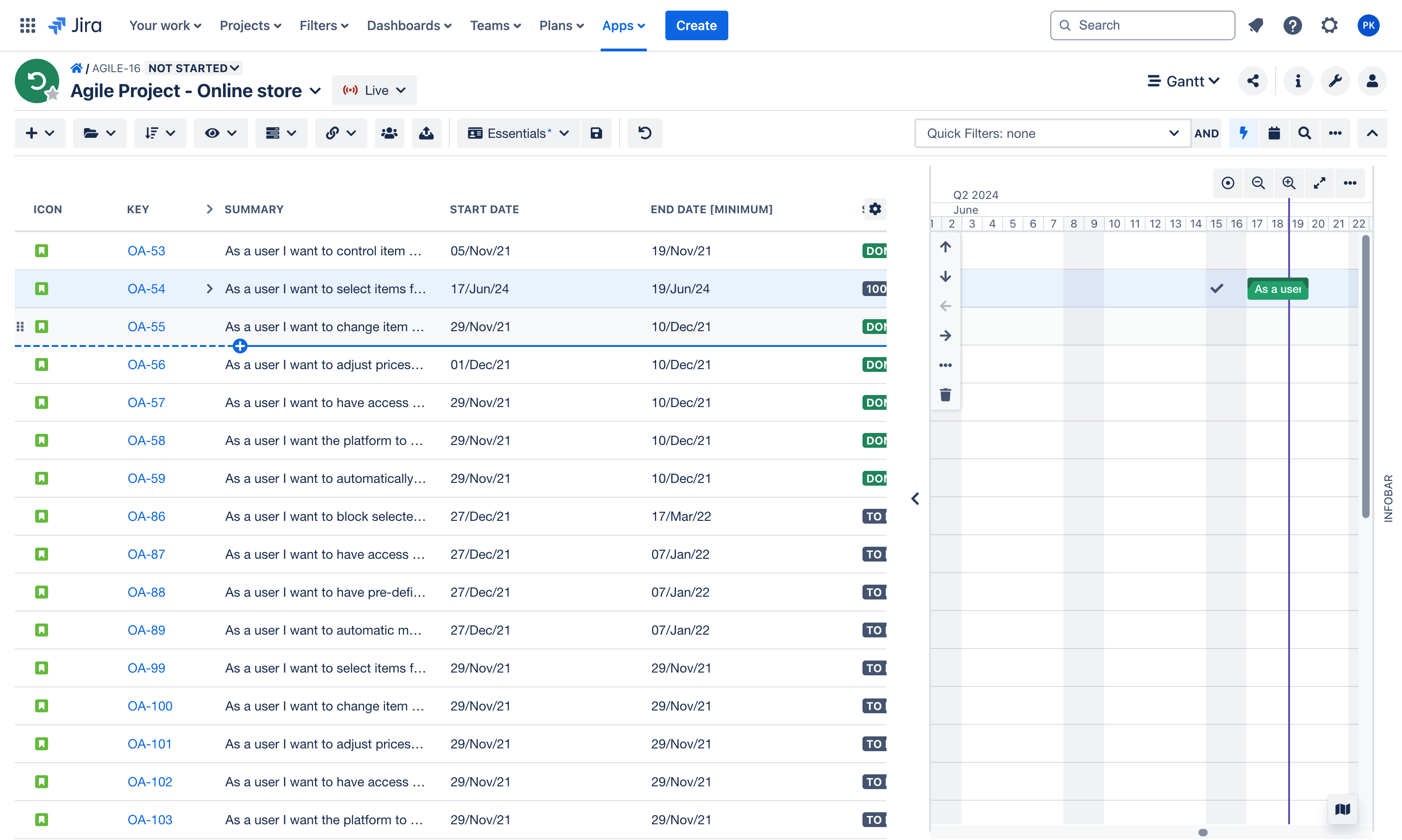1402x840 pixels.
Task: Expand the Sort order dropdown
Action: 159,133
